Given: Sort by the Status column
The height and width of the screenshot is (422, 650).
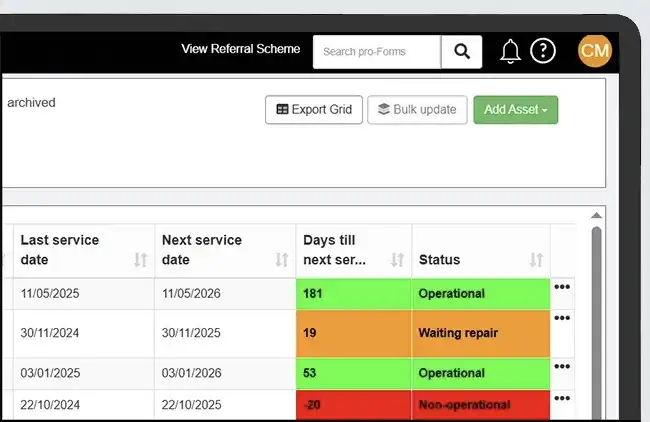Looking at the screenshot, I should tap(536, 260).
